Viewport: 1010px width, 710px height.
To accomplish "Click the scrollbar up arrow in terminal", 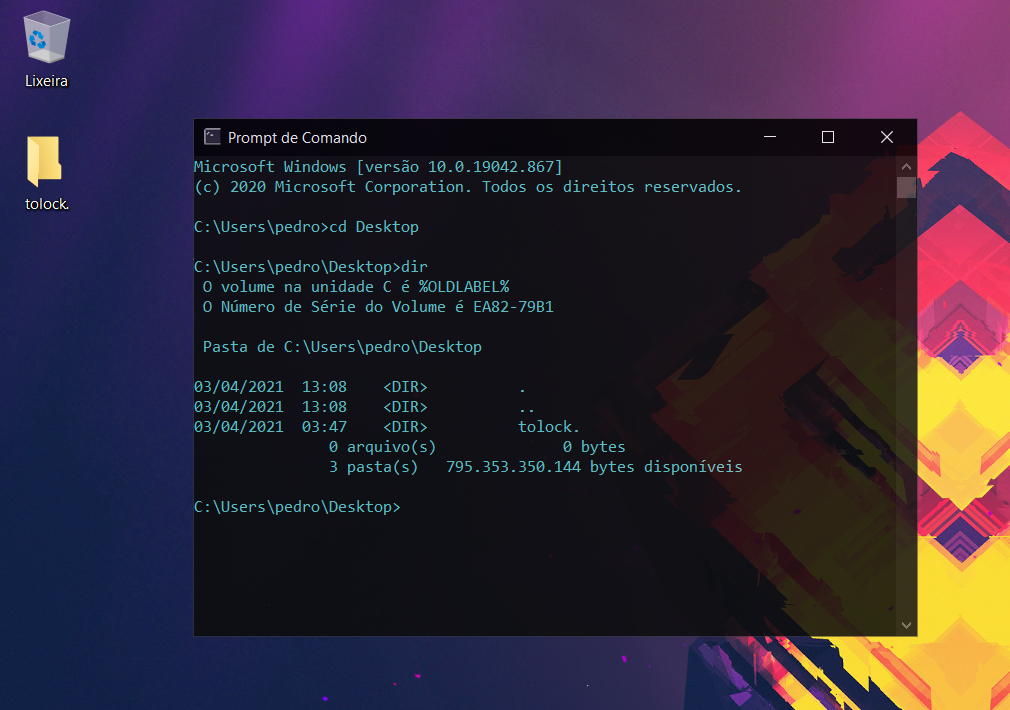I will (x=906, y=166).
